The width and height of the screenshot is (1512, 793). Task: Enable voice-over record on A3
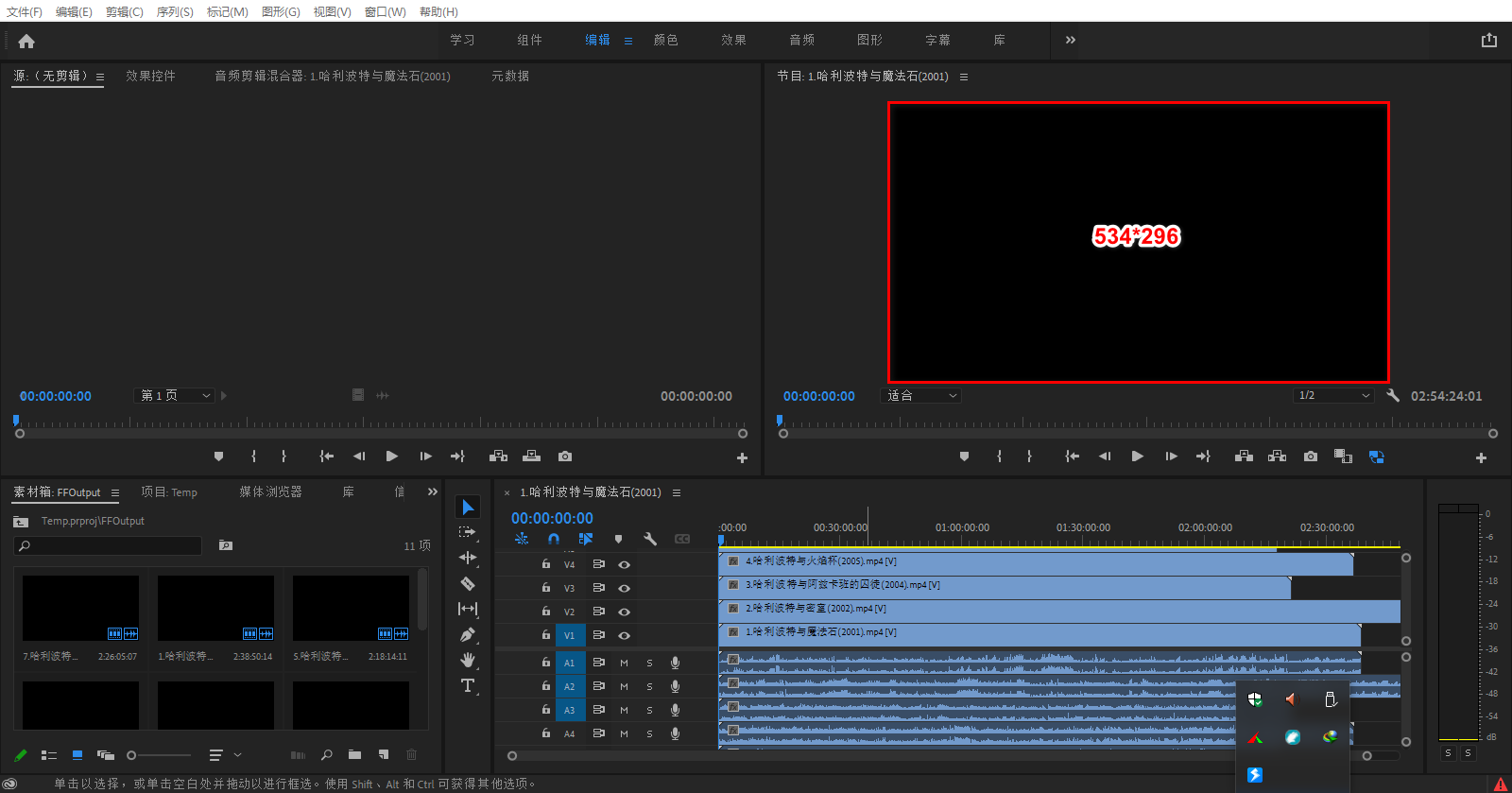point(675,710)
